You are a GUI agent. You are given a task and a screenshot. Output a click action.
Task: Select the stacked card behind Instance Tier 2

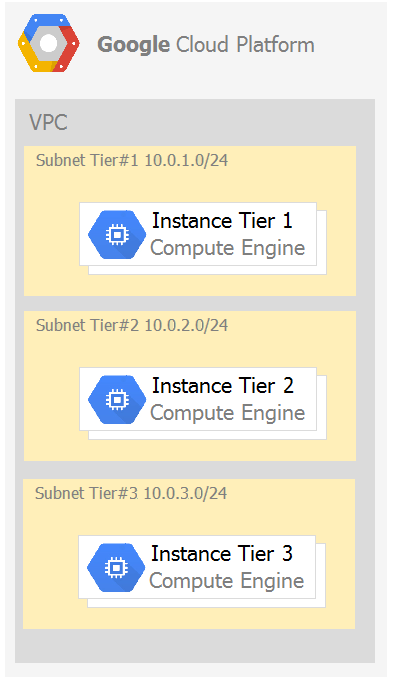point(322,407)
